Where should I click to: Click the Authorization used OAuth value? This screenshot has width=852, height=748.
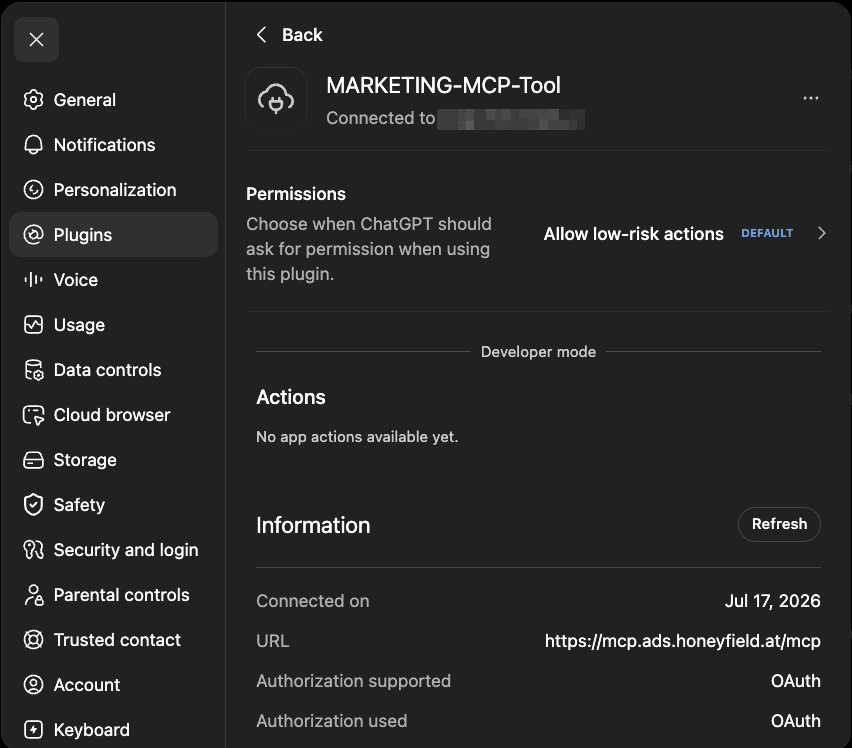pyautogui.click(x=795, y=721)
